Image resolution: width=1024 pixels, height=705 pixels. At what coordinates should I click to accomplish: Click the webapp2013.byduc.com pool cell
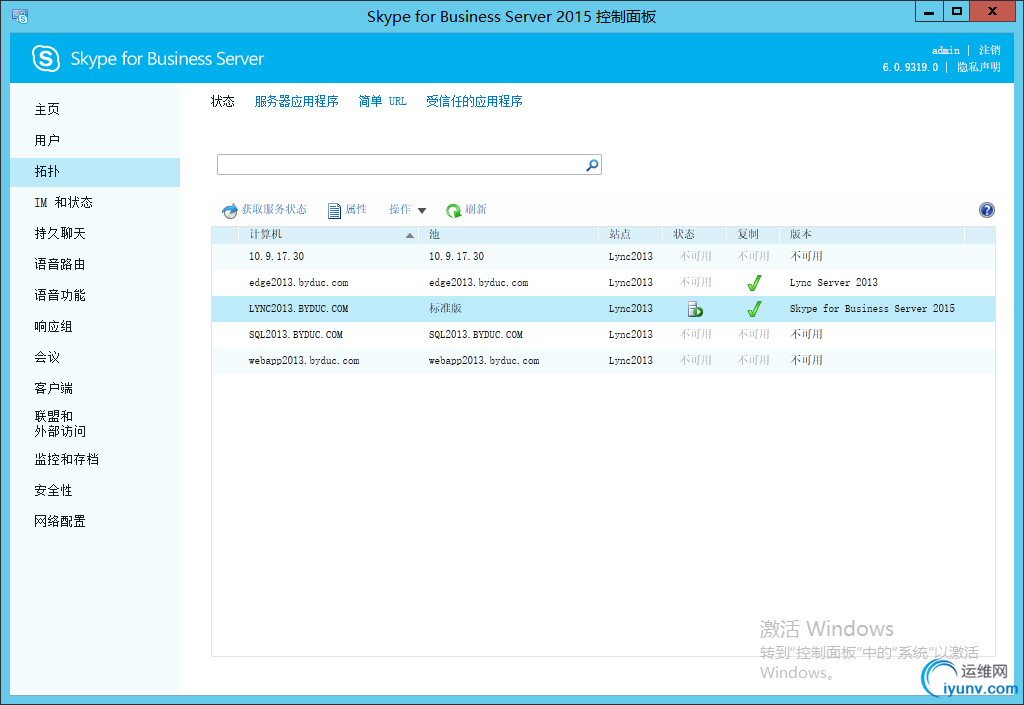(484, 360)
